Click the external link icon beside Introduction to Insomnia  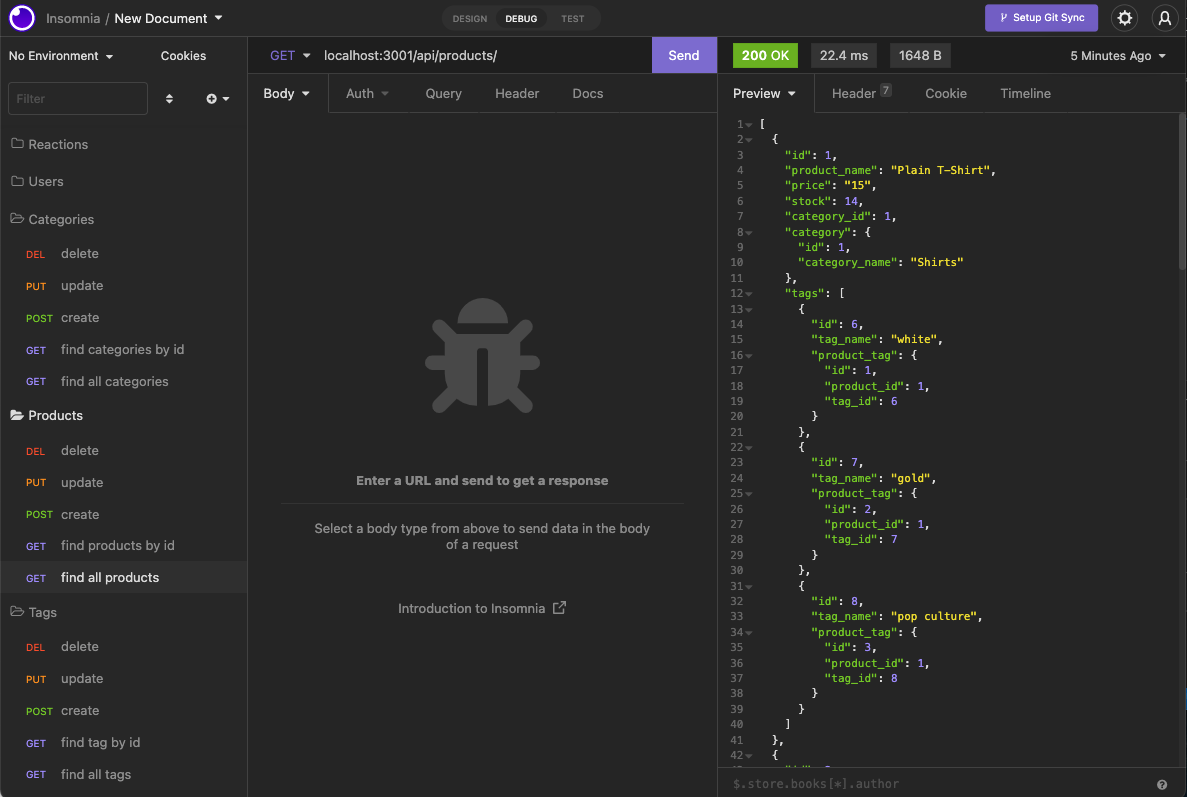point(559,608)
